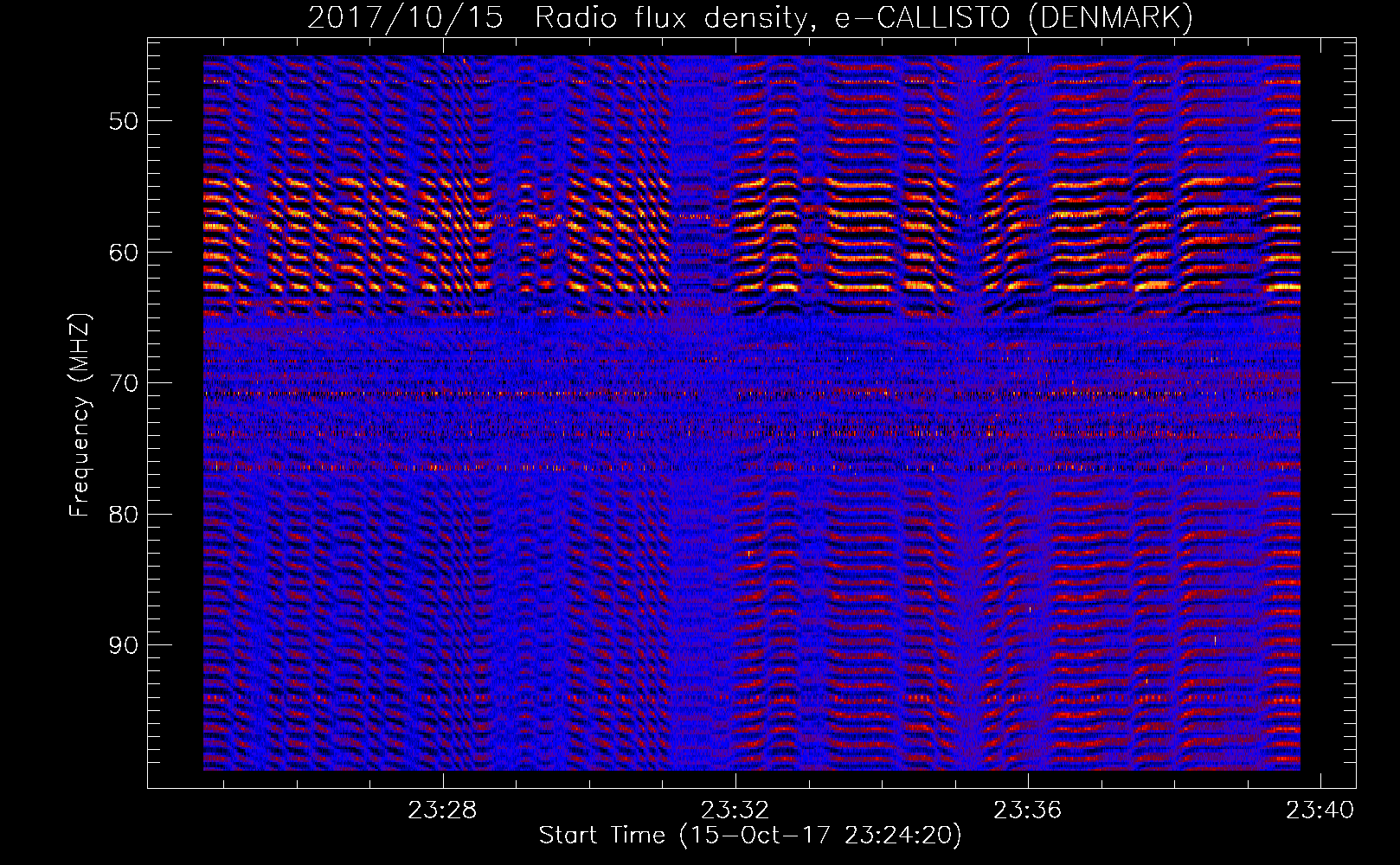
Task: Click the 23:40 time tick label
Action: tap(1320, 811)
